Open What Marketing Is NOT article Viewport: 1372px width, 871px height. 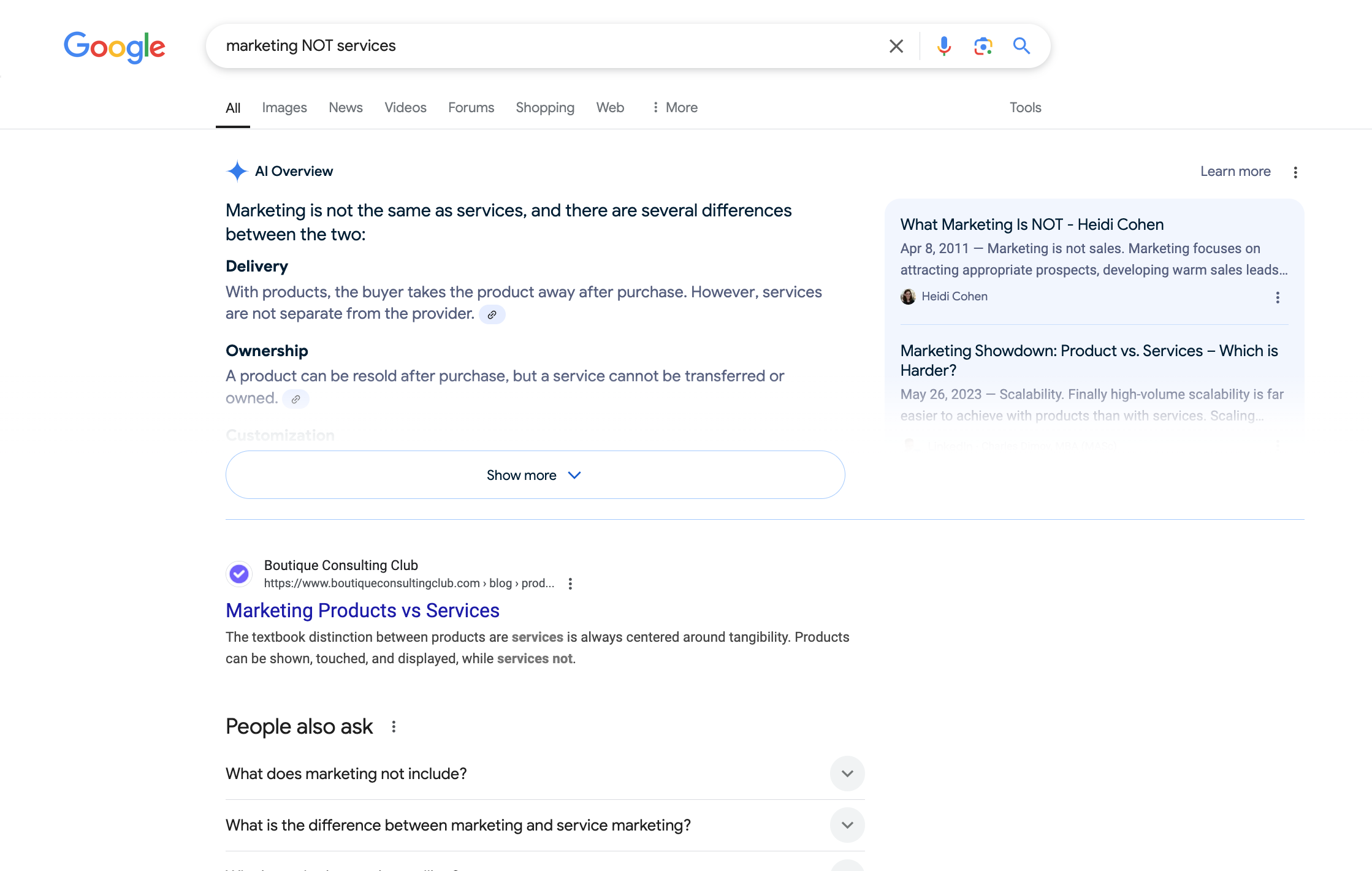tap(1032, 224)
